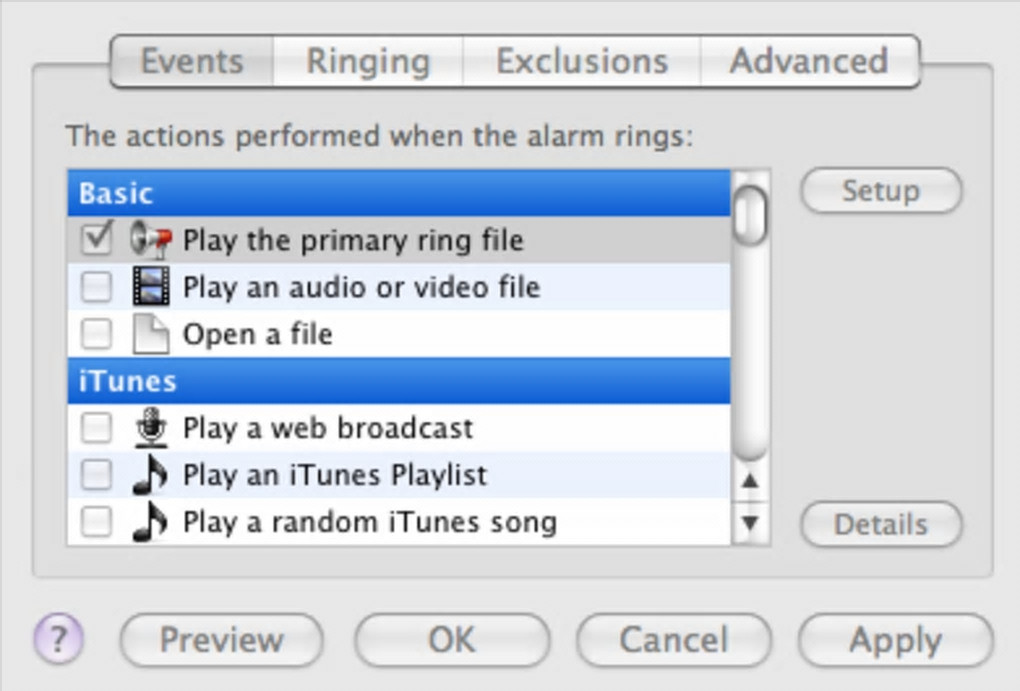This screenshot has width=1020, height=691.
Task: Click the microphone icon for web broadcast
Action: (150, 429)
